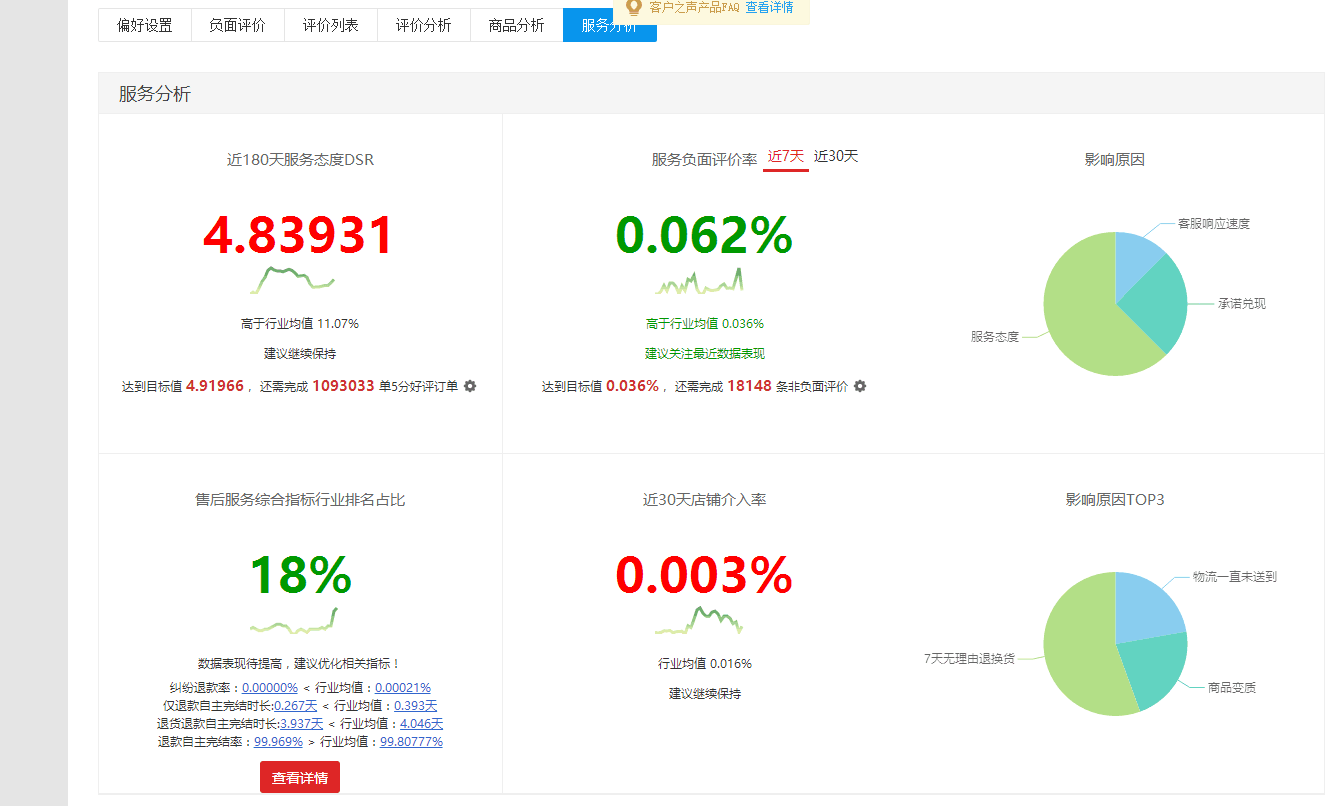The image size is (1342, 806).
Task: Click 影响原因TOP3 heading
Action: [1115, 499]
